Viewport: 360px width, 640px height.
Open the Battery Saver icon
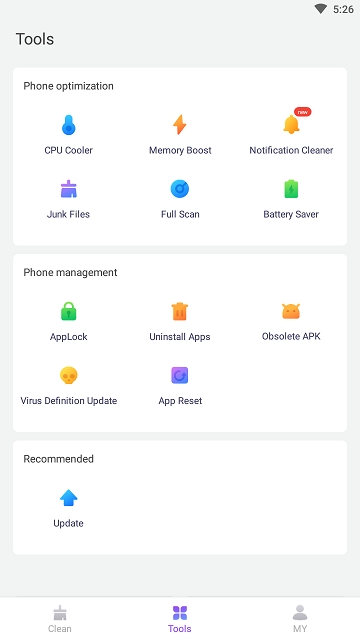coord(291,189)
